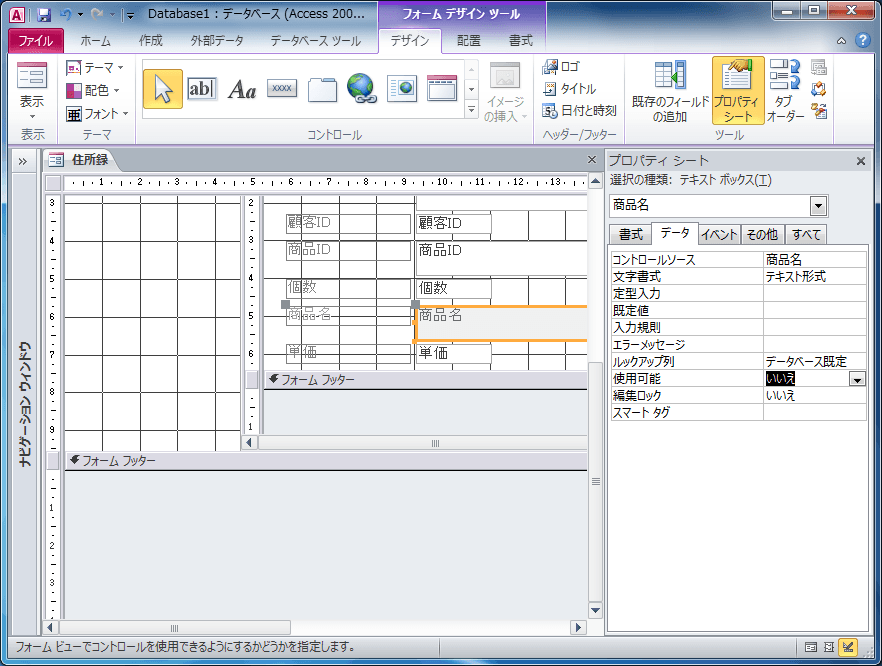The image size is (882, 666).
Task: Click 既存のフィールドの追加 button
Action: 669,91
